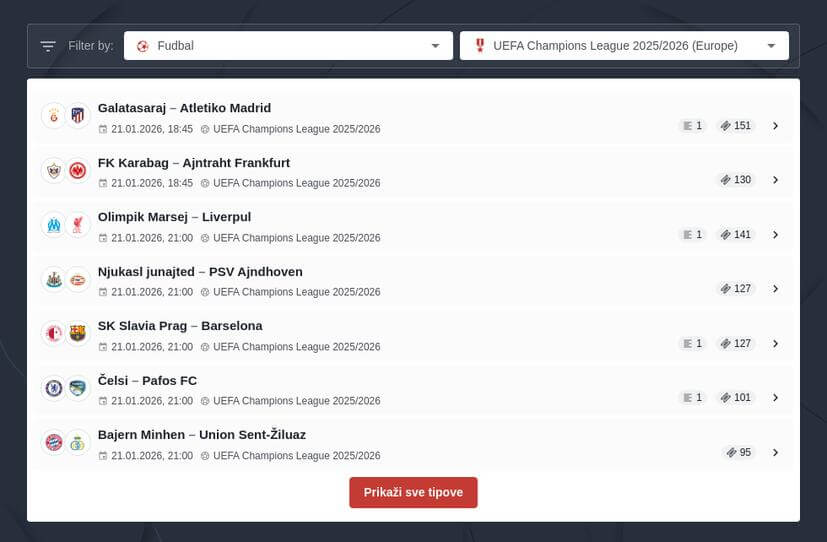Open the UEFA Champions League competition dropdown
The height and width of the screenshot is (542, 827).
[x=624, y=46]
